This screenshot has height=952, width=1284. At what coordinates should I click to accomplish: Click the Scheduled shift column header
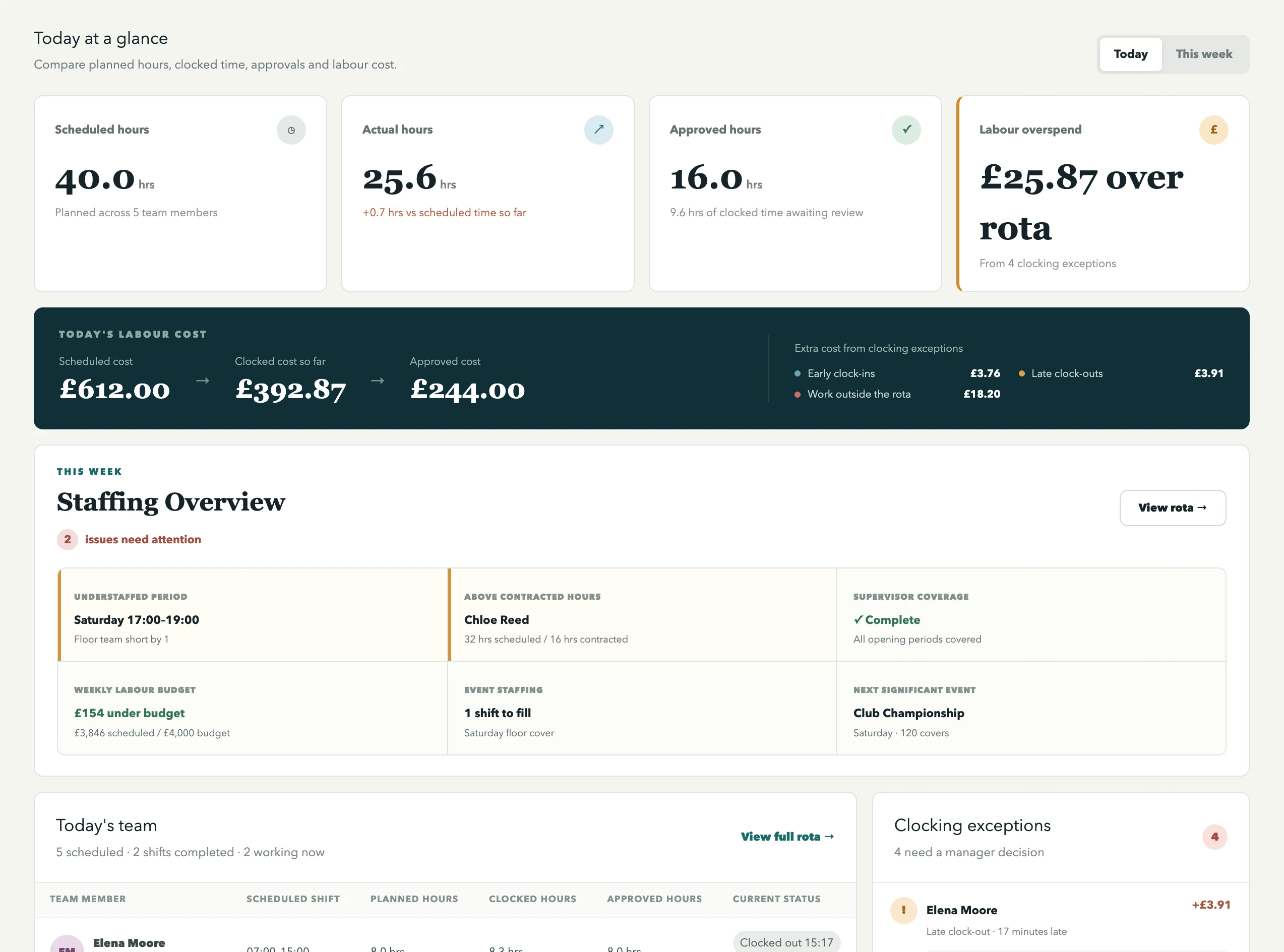click(293, 899)
